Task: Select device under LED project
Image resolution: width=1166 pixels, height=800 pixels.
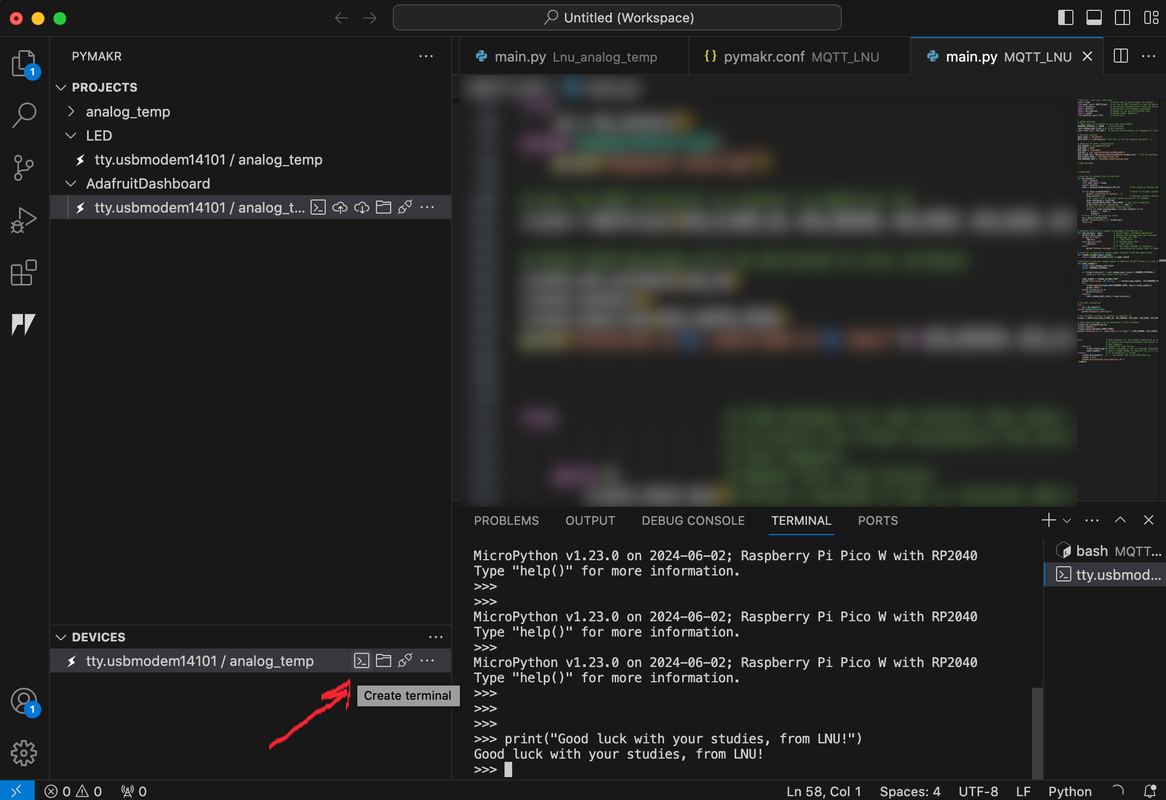Action: pyautogui.click(x=251, y=159)
